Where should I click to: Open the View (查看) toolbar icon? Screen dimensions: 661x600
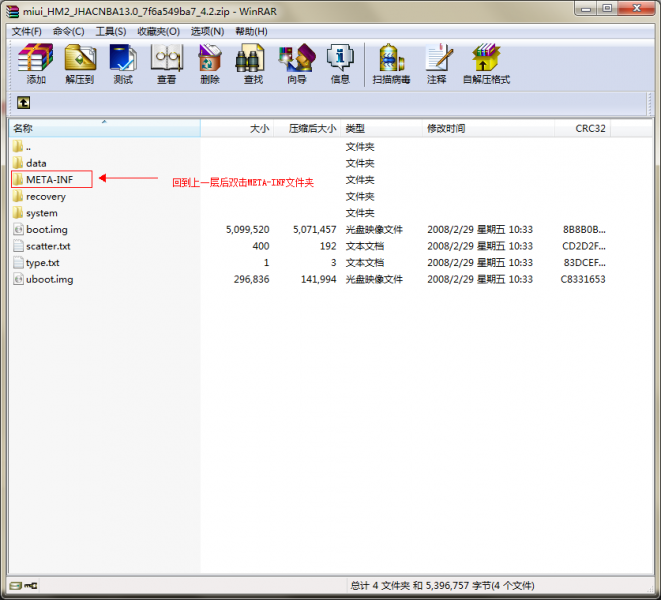(167, 64)
